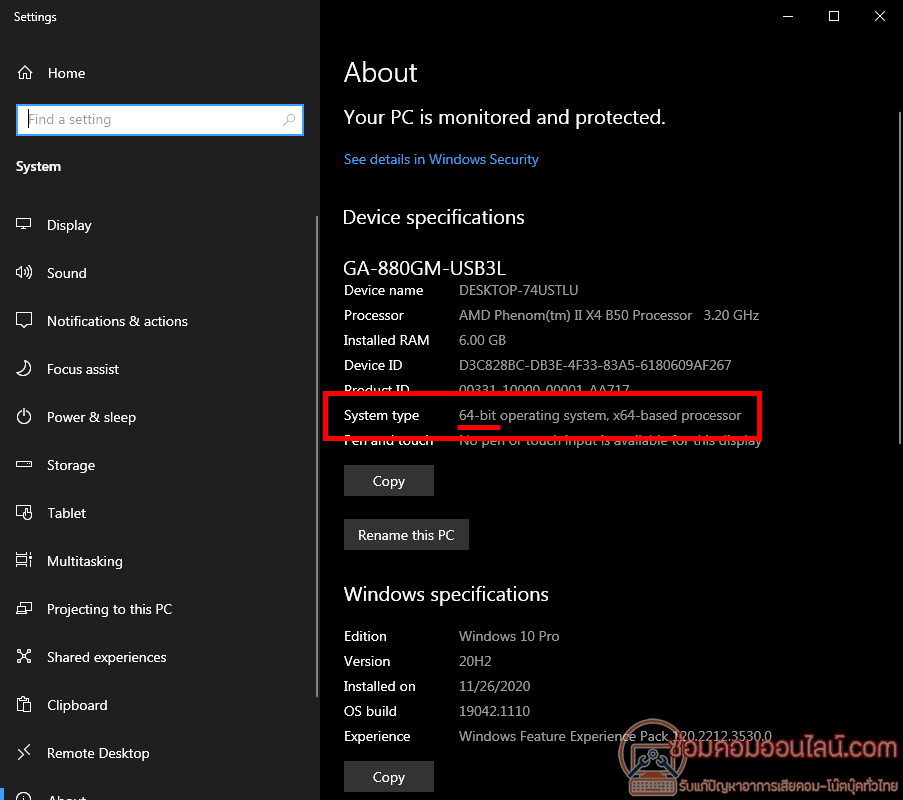Click the Notifications & actions icon
903x800 pixels.
coord(24,320)
